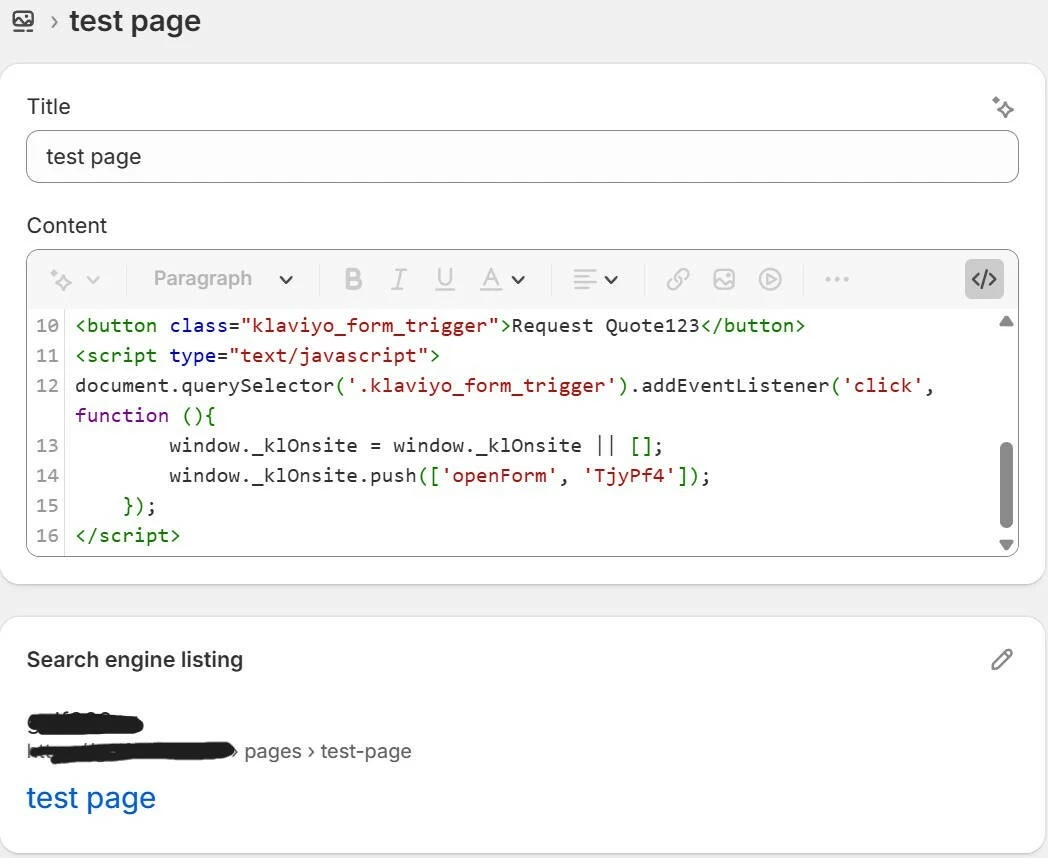This screenshot has width=1048, height=858.
Task: Edit the search engine listing pencil icon
Action: click(1001, 659)
